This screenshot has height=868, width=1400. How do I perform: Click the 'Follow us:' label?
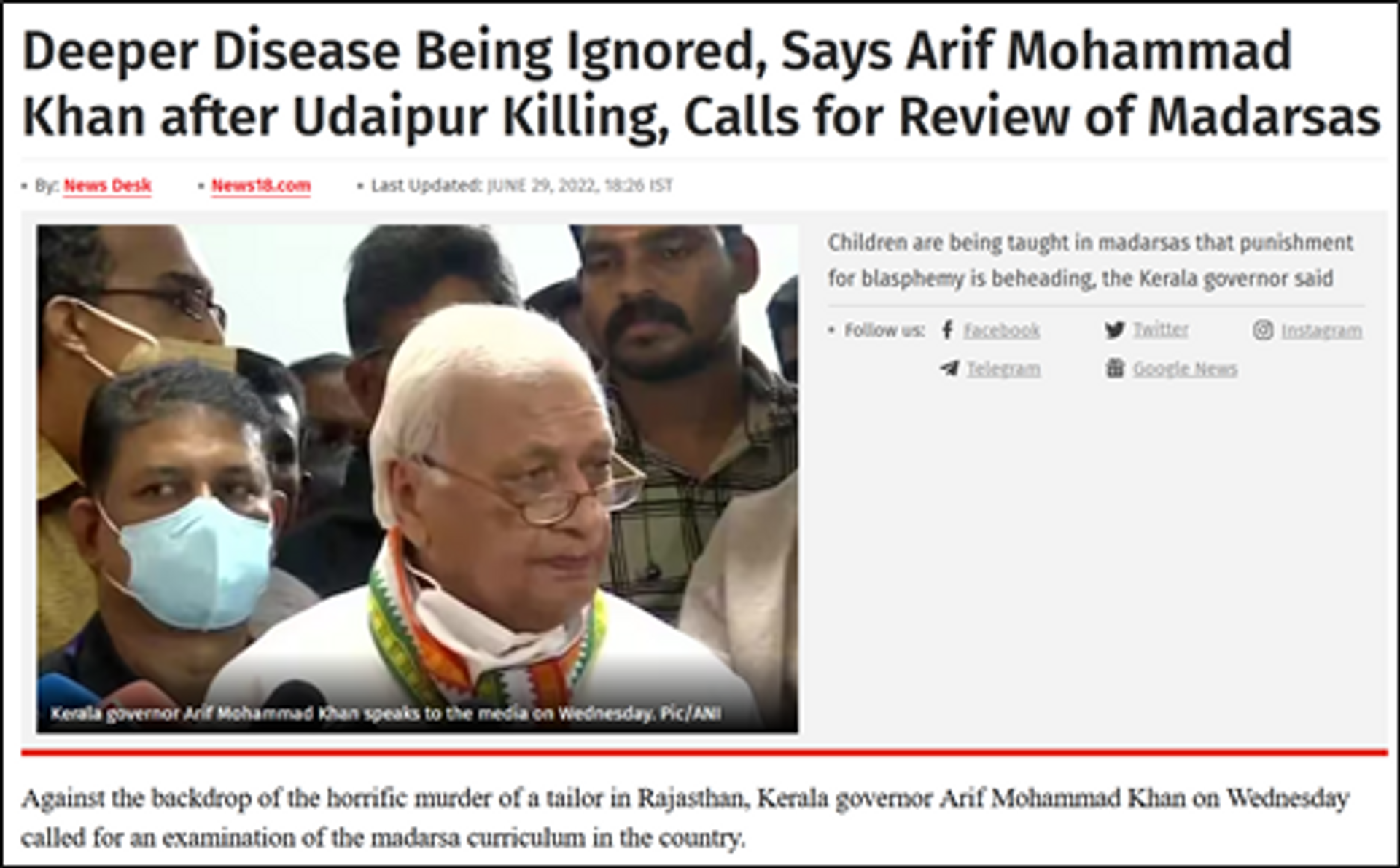tap(884, 330)
